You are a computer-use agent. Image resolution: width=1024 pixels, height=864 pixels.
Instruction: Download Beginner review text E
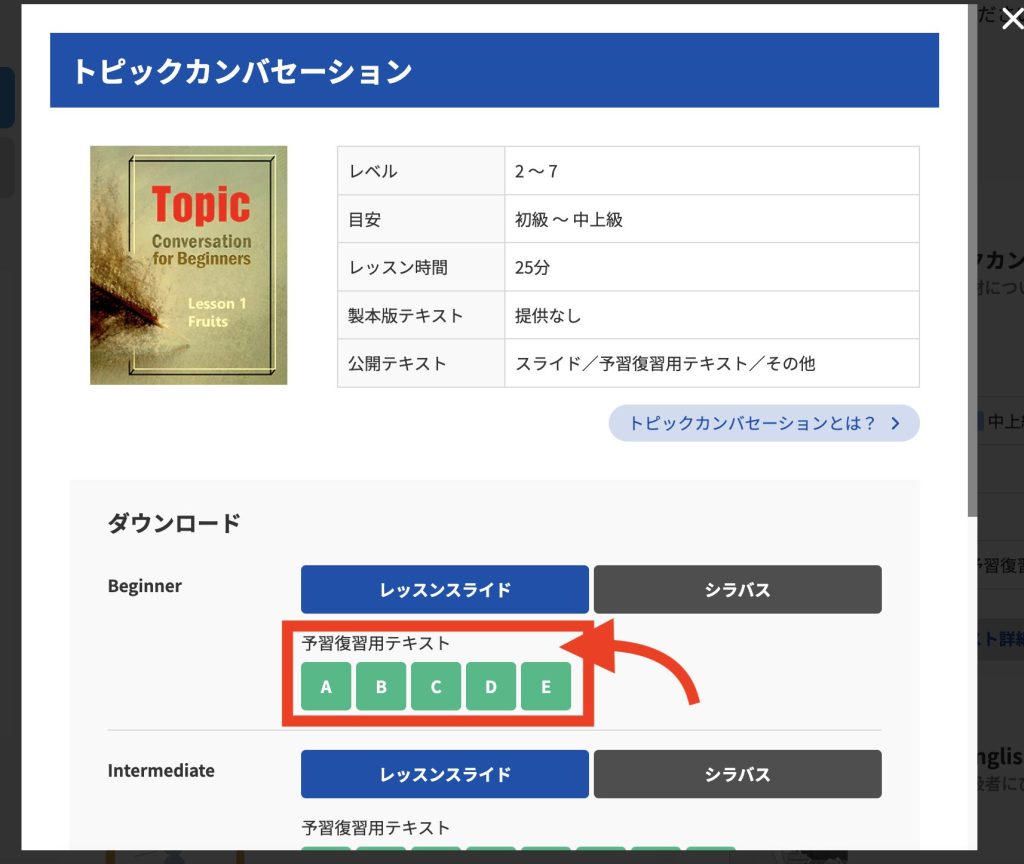point(546,686)
